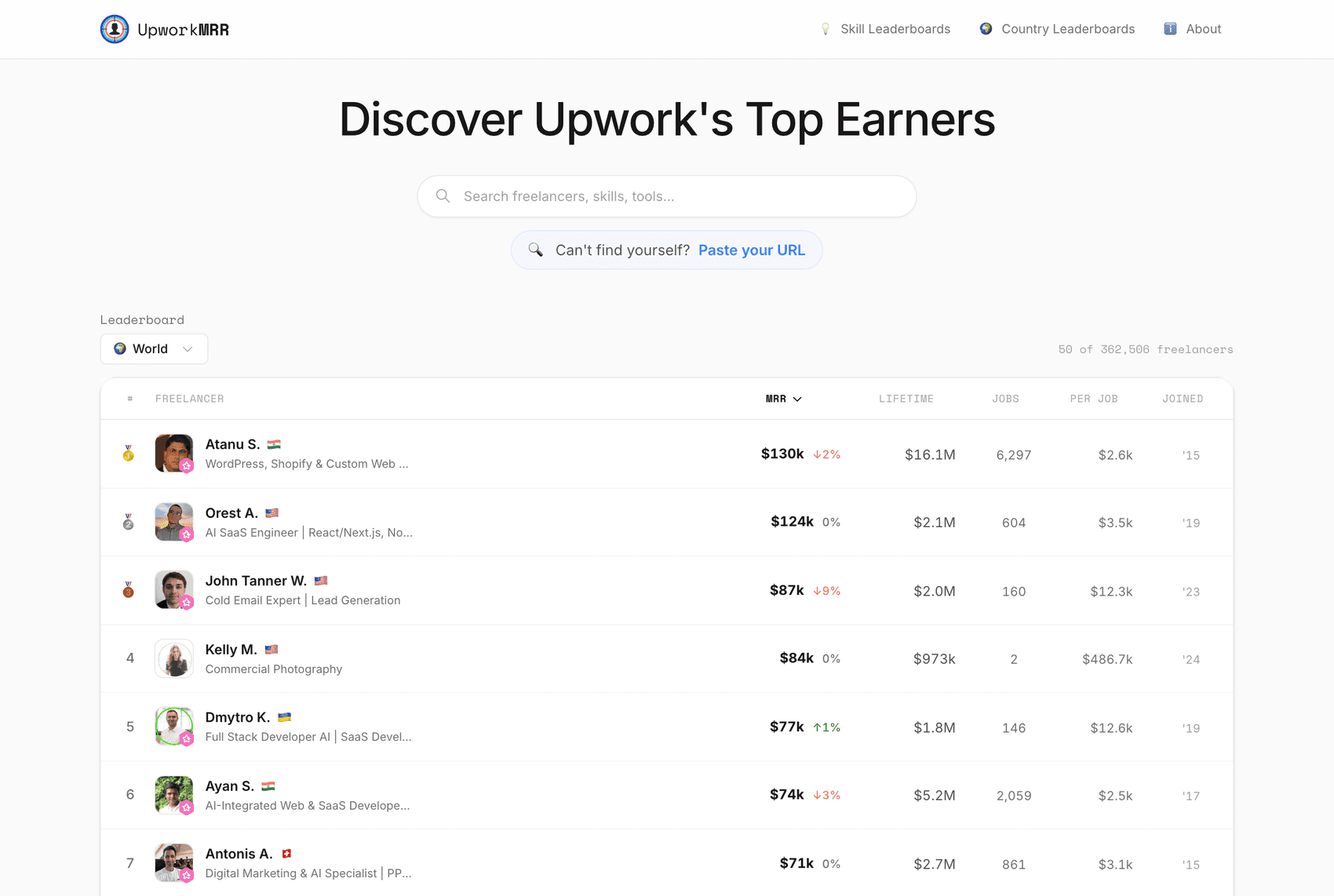Click the $130k MRR value
This screenshot has height=896, width=1334.
click(x=782, y=453)
